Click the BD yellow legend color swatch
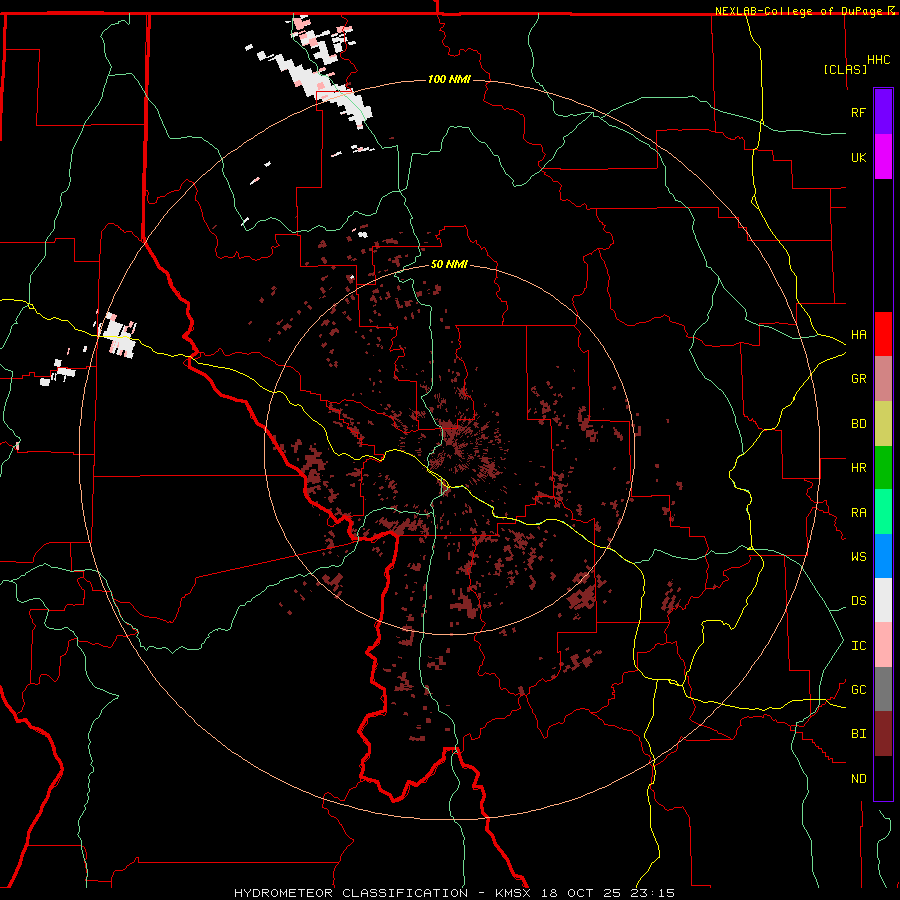This screenshot has height=900, width=900. (x=883, y=424)
